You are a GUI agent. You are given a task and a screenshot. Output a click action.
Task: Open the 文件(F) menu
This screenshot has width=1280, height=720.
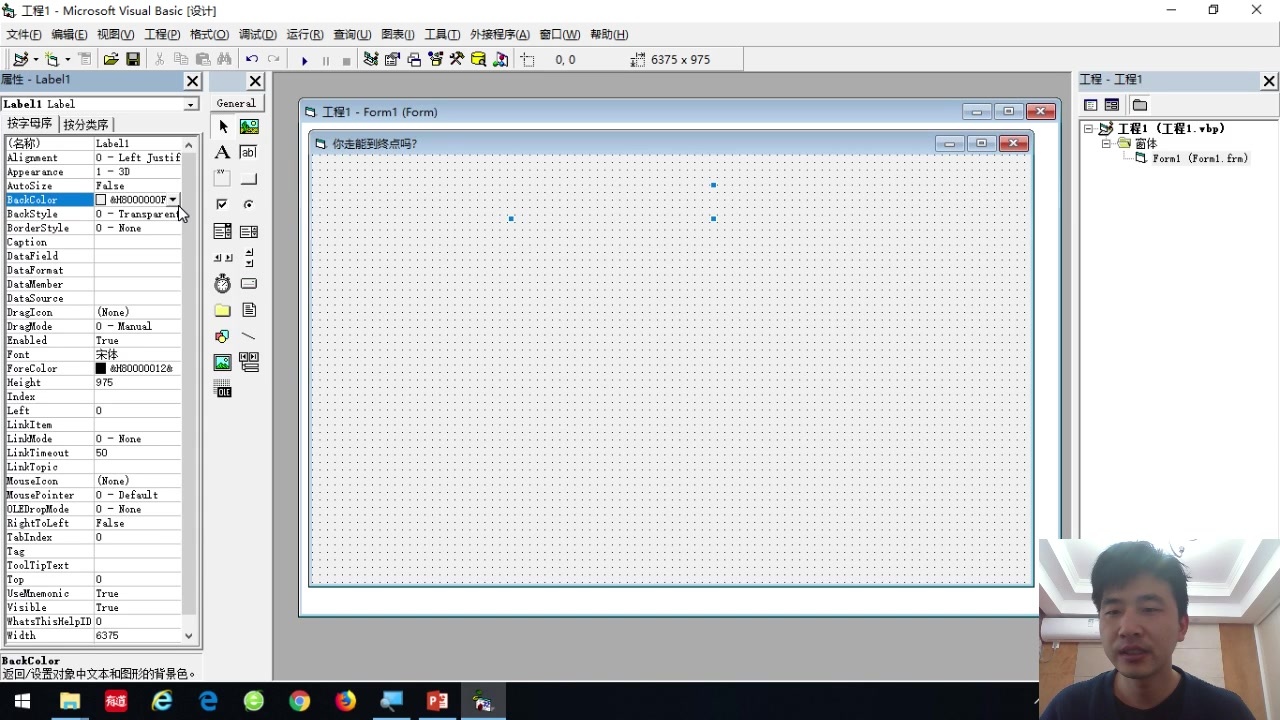click(x=24, y=34)
